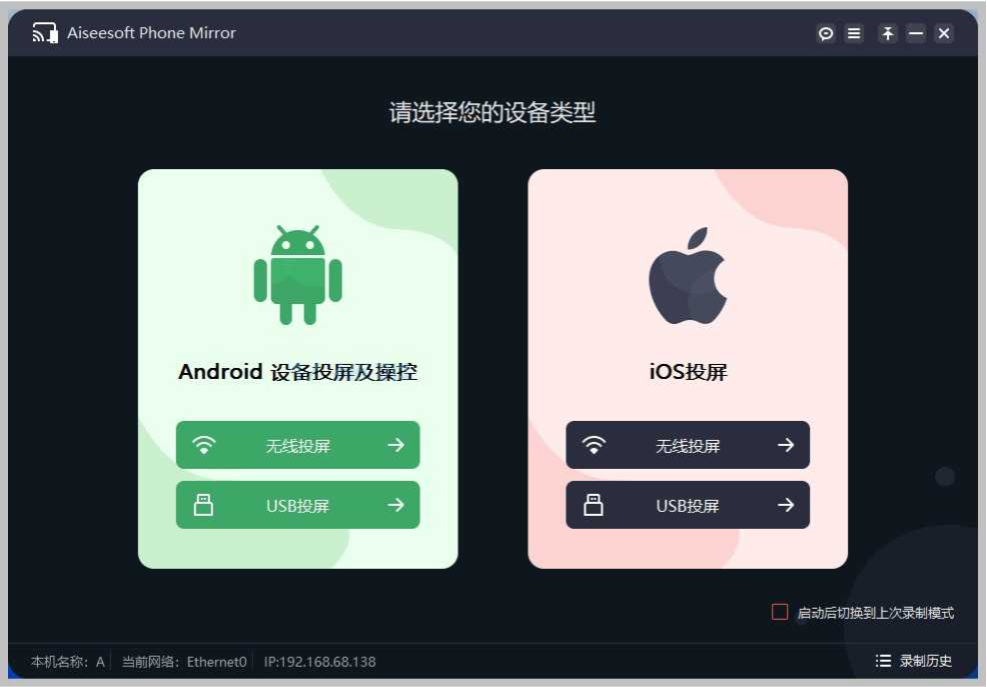Open the 录制历史 recording history list
987x687 pixels.
pos(913,661)
